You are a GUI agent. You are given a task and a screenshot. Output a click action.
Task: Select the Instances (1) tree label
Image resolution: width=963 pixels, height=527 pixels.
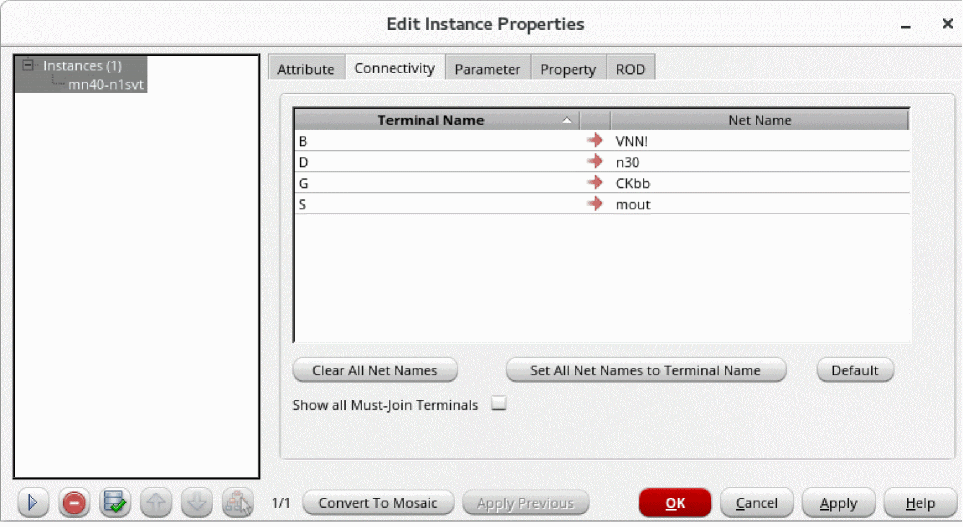point(82,65)
